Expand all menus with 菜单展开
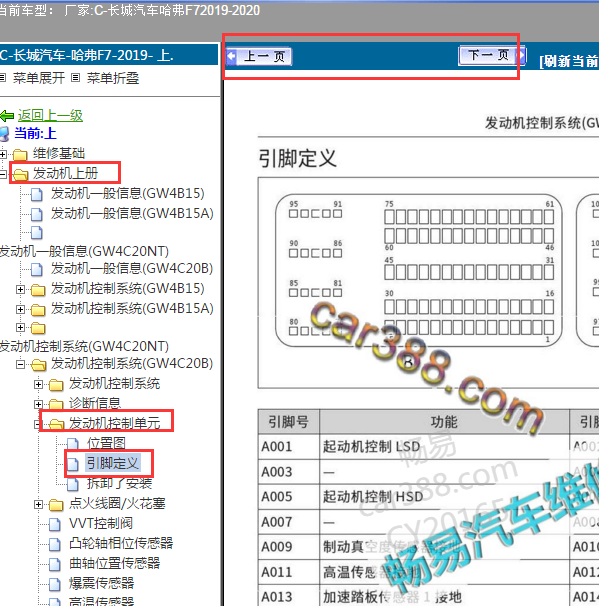The image size is (599, 606). pos(39,78)
